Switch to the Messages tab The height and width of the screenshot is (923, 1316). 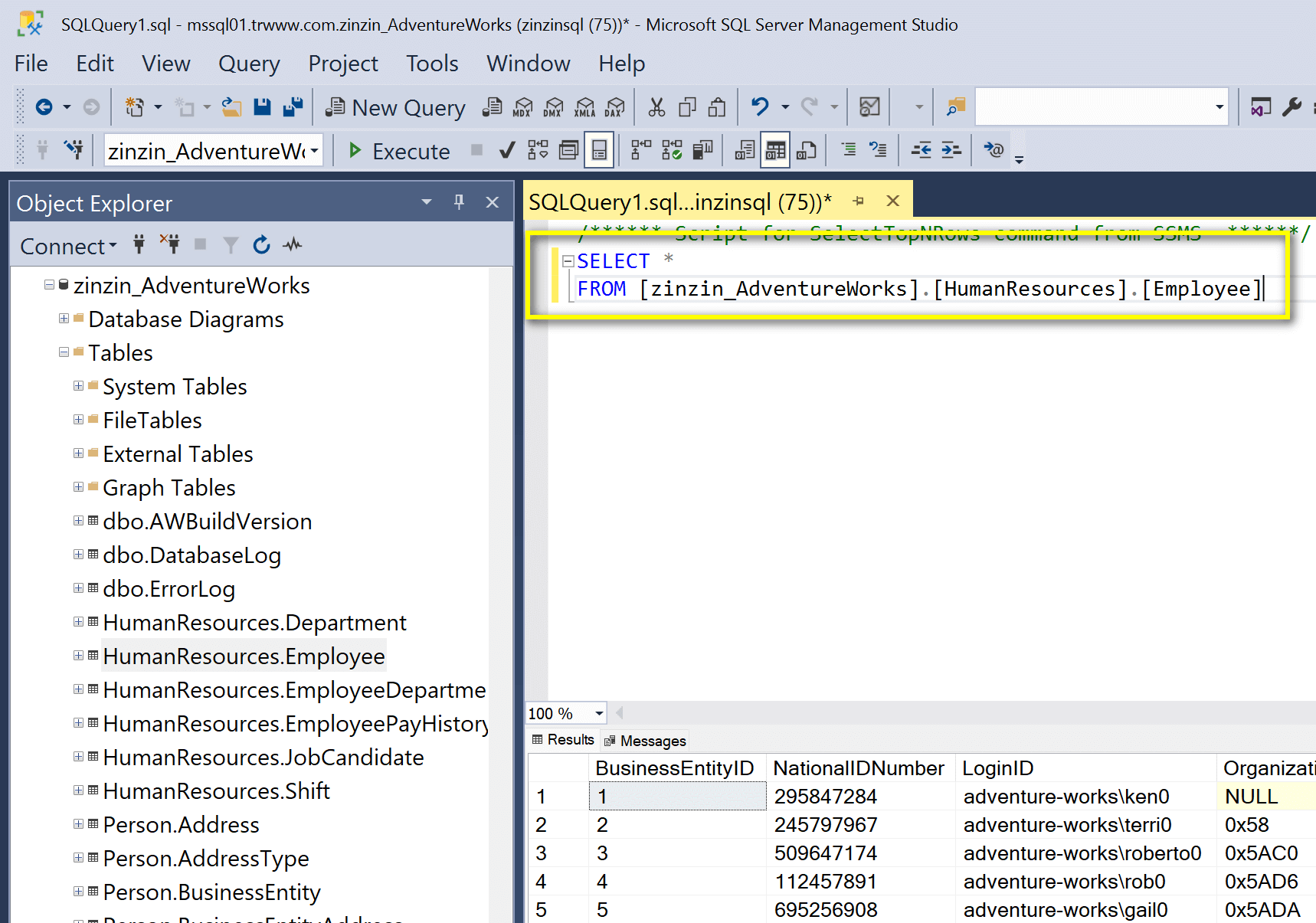(x=645, y=741)
